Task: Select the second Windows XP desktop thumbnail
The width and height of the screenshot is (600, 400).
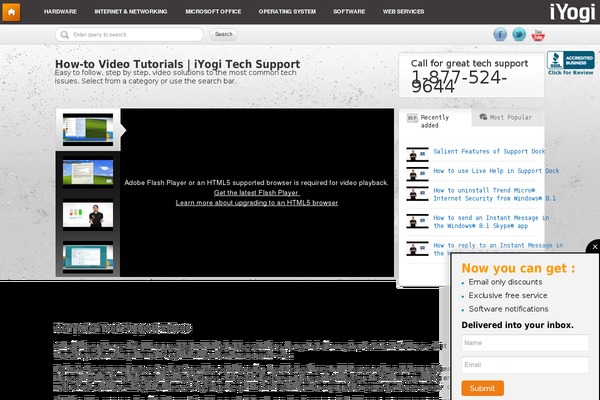Action: [x=88, y=173]
